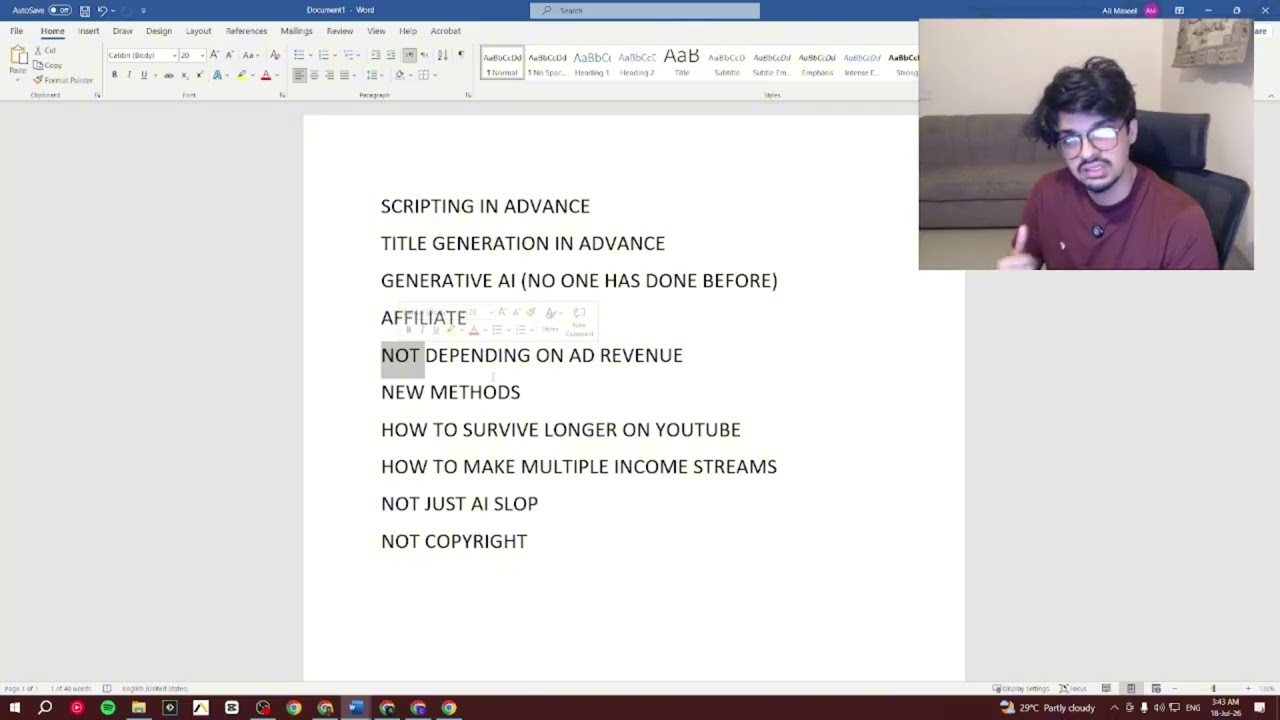Open the File menu tab
The image size is (1280, 720).
(x=17, y=31)
